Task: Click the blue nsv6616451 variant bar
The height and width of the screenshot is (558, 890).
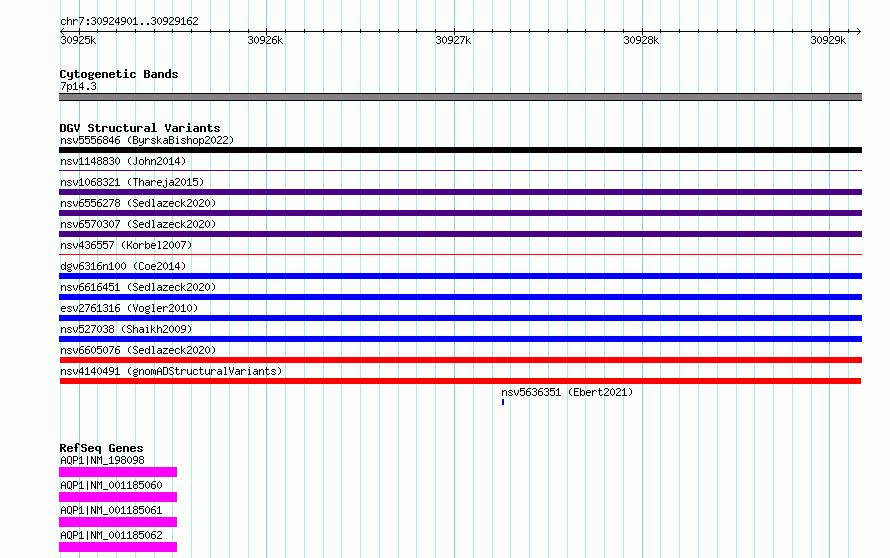Action: [460, 297]
